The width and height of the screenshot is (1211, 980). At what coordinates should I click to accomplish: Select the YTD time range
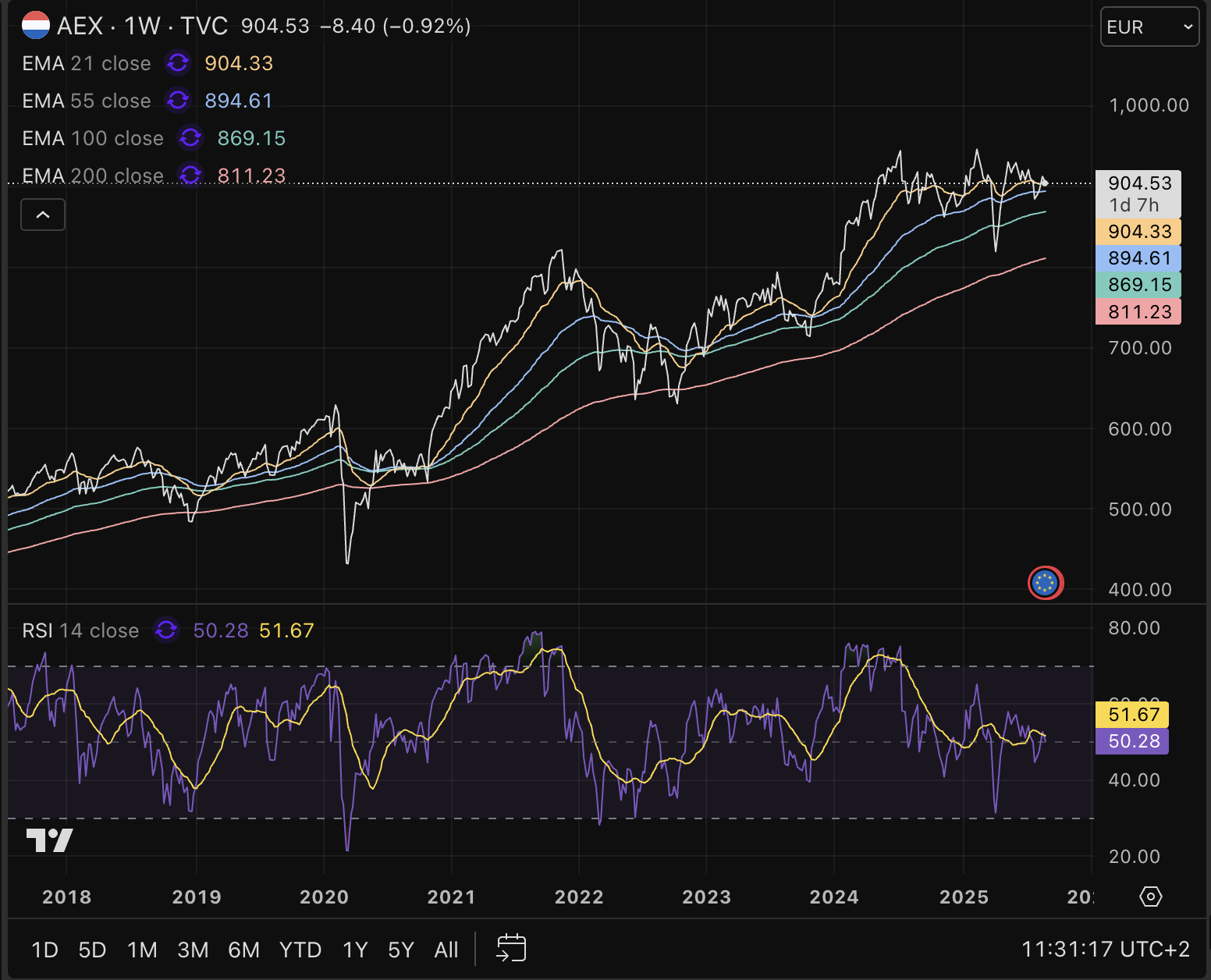[x=300, y=950]
